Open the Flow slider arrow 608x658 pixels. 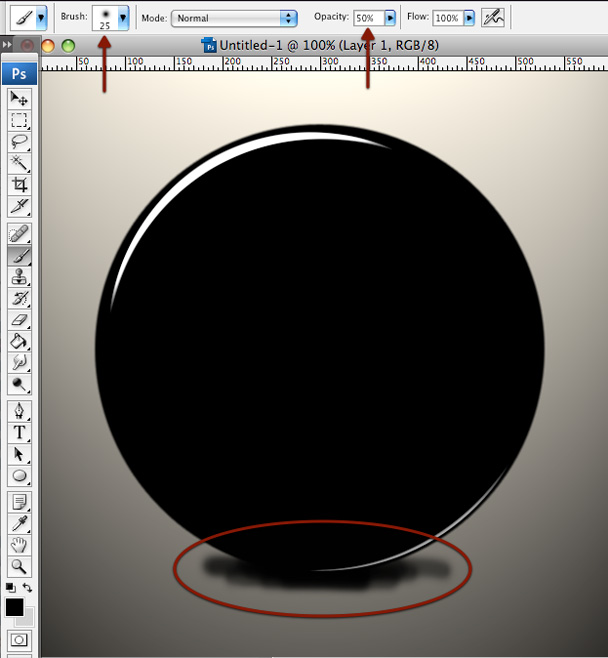tap(470, 18)
